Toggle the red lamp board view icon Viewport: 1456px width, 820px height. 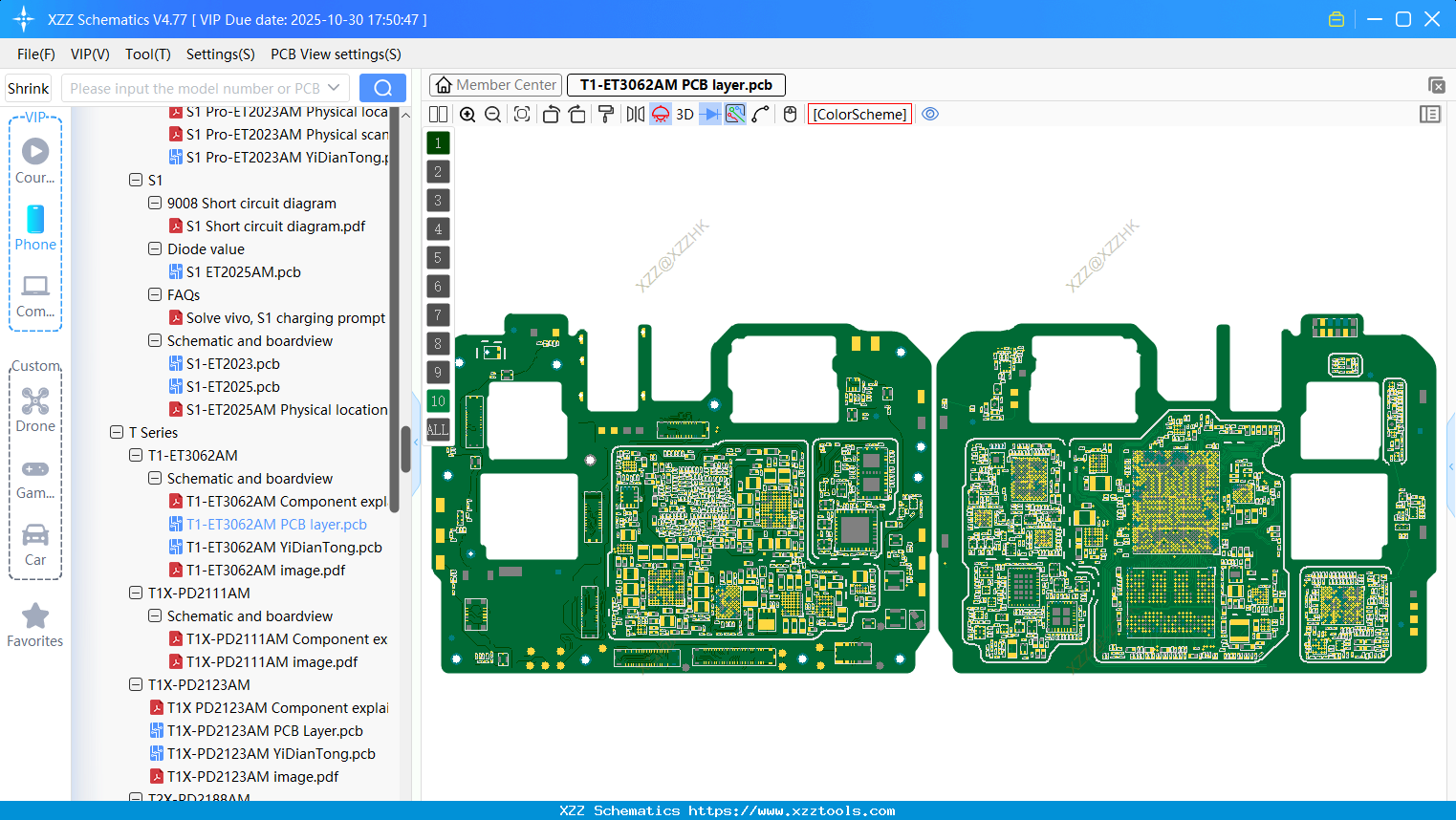click(x=660, y=114)
